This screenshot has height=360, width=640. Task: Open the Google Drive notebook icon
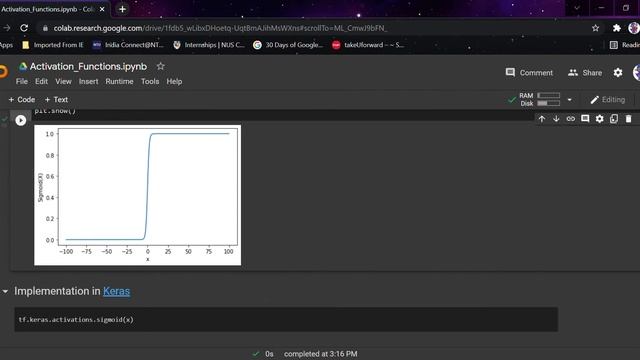(23, 67)
